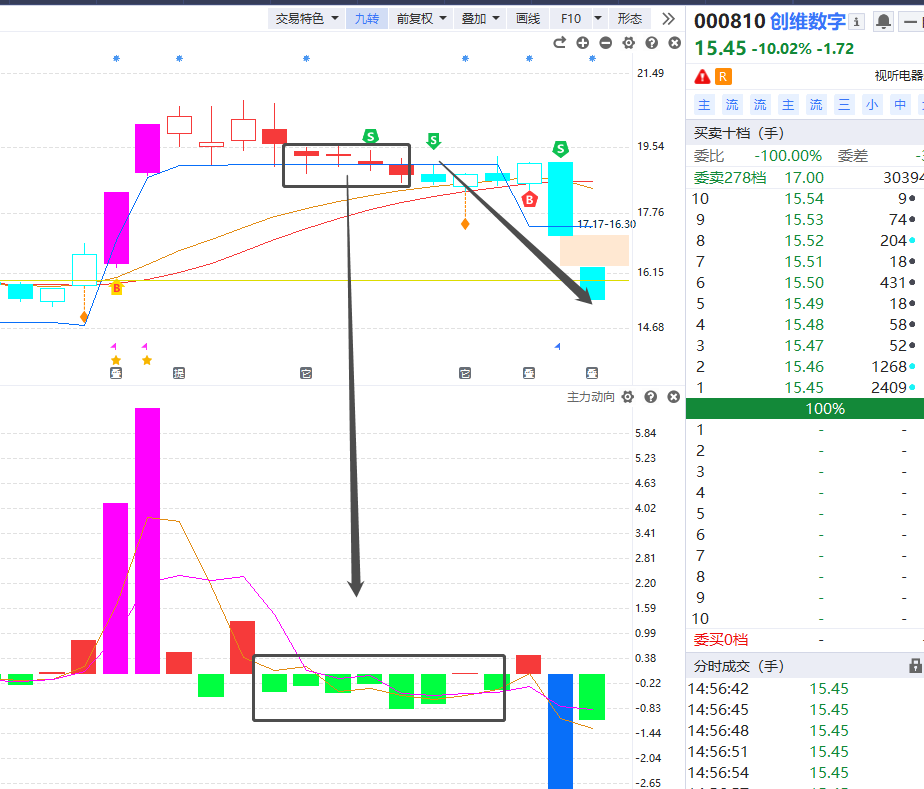
Task: Click the lock icon in 分时成交 header
Action: [x=914, y=665]
